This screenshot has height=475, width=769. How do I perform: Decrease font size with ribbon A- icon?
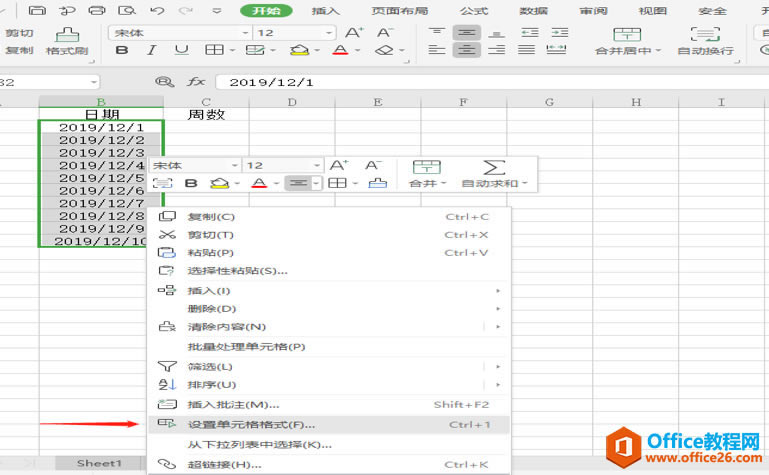click(x=385, y=33)
